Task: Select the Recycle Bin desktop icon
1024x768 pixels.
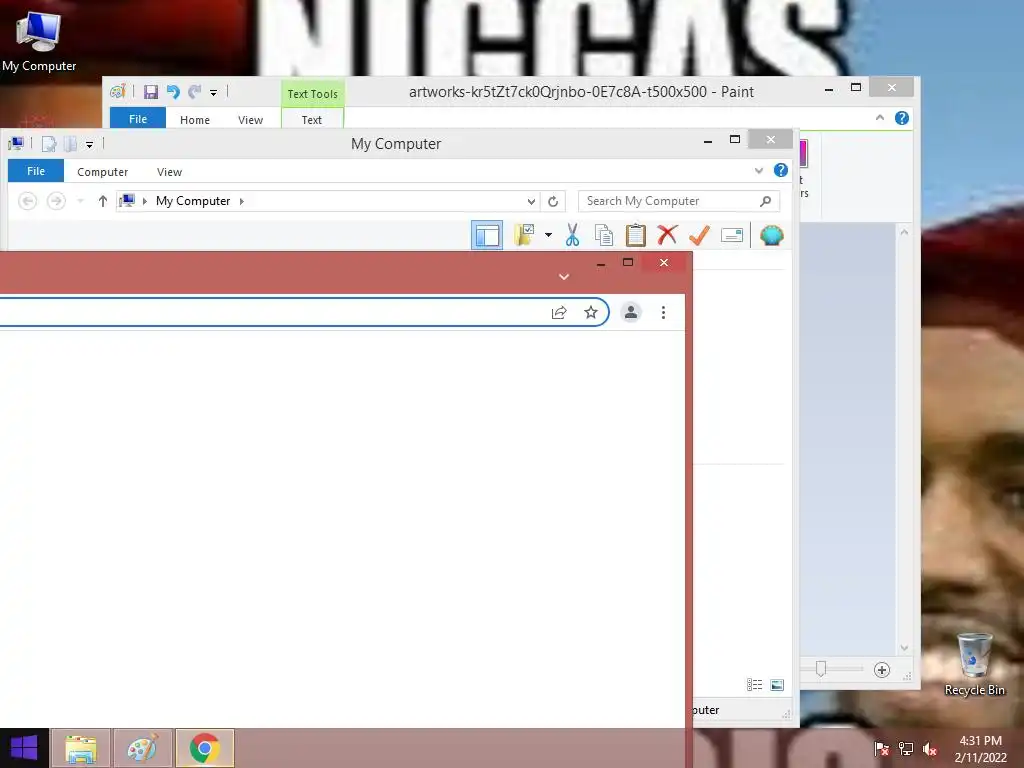Action: (x=974, y=664)
